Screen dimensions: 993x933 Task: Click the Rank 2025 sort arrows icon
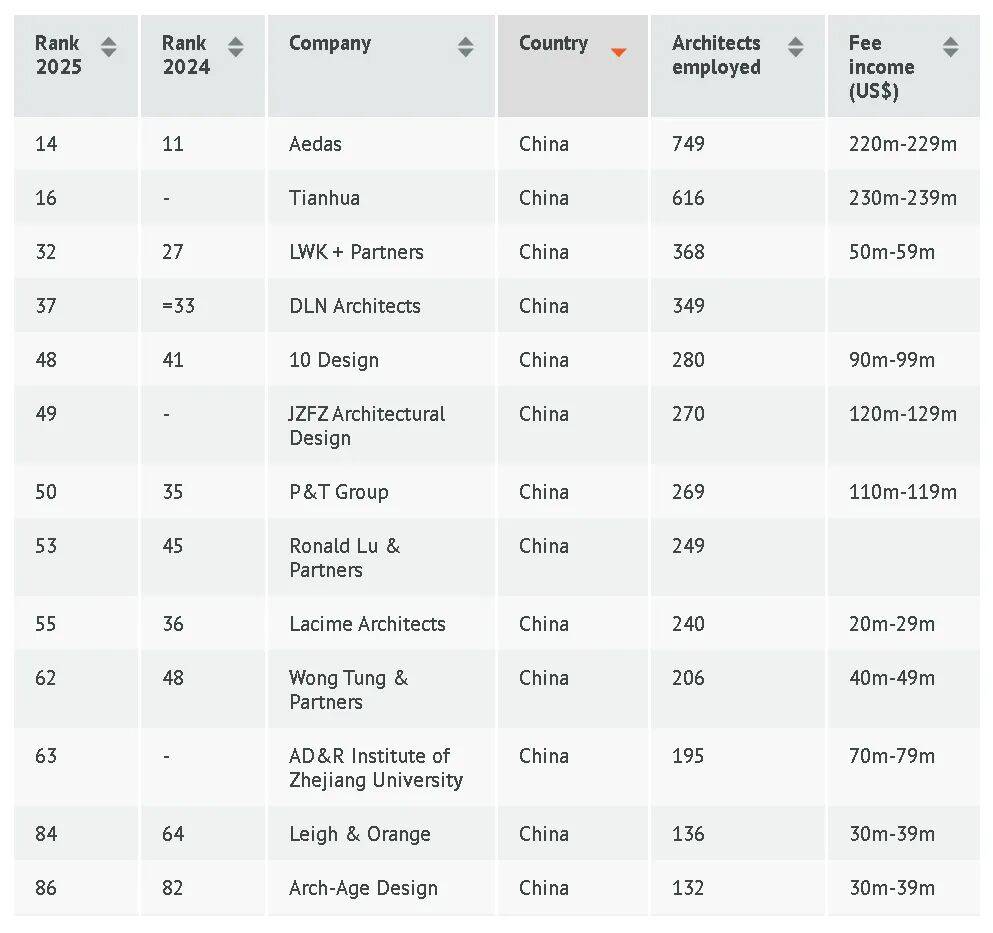click(x=108, y=47)
